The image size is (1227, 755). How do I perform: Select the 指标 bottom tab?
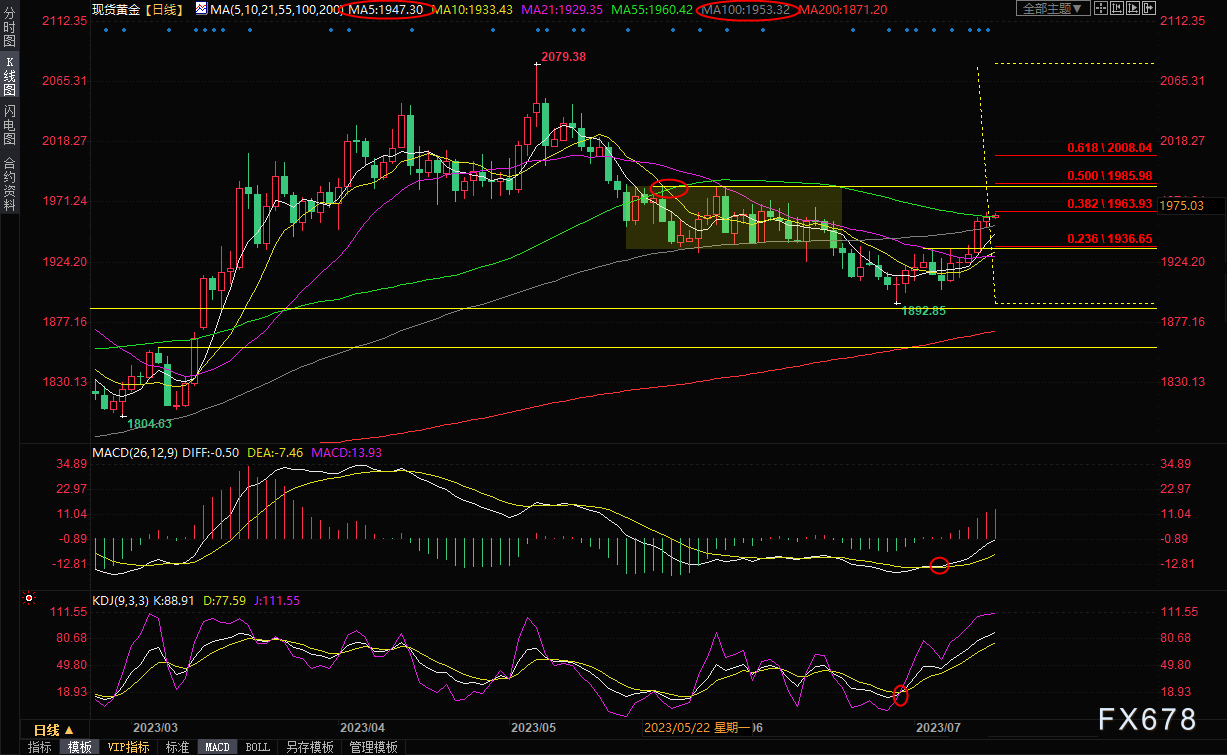(x=40, y=747)
